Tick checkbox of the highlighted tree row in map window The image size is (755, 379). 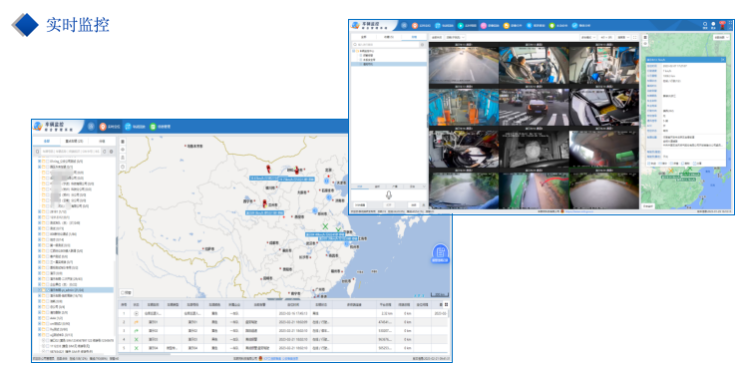48,290
